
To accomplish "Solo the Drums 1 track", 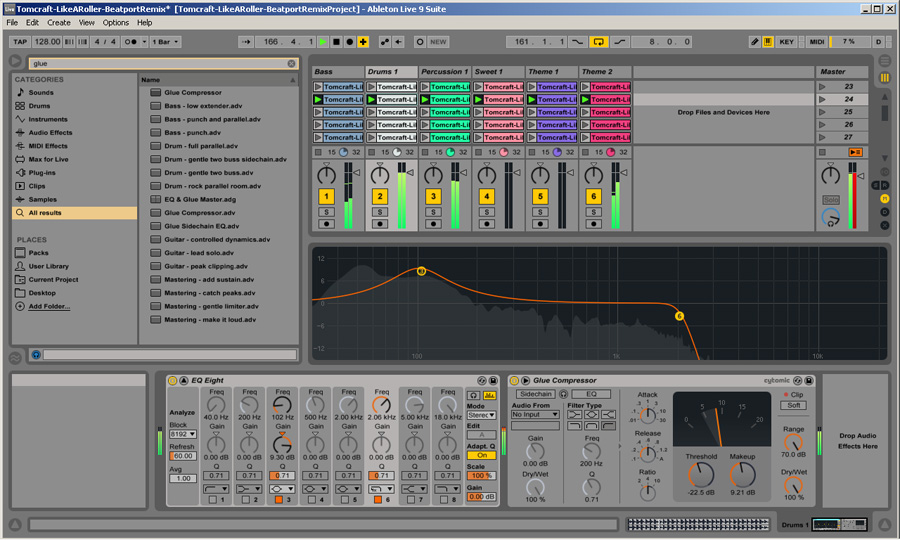I will pos(379,212).
